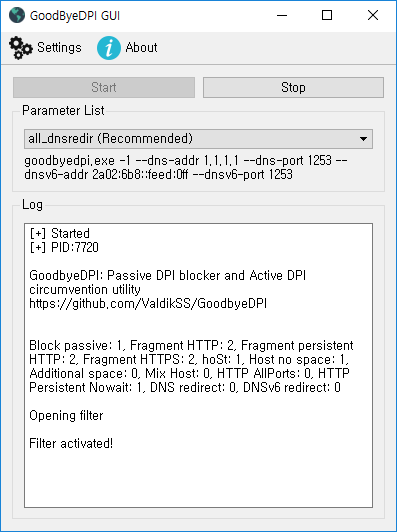The width and height of the screenshot is (397, 532).
Task: Click the PID:7720 log line
Action: 64,247
